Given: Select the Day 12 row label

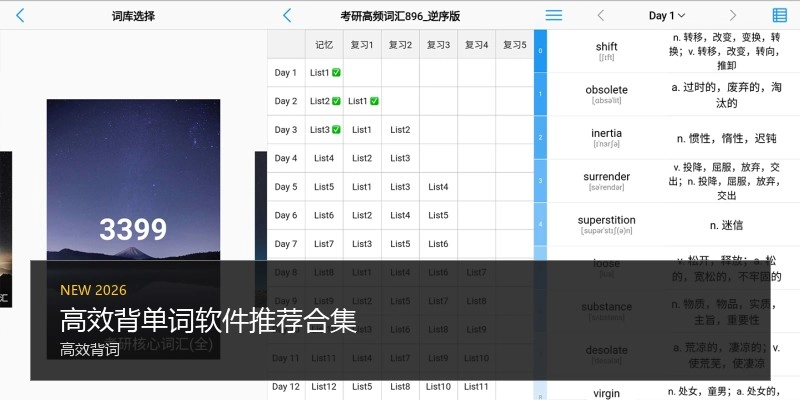Looking at the screenshot, I should [286, 387].
